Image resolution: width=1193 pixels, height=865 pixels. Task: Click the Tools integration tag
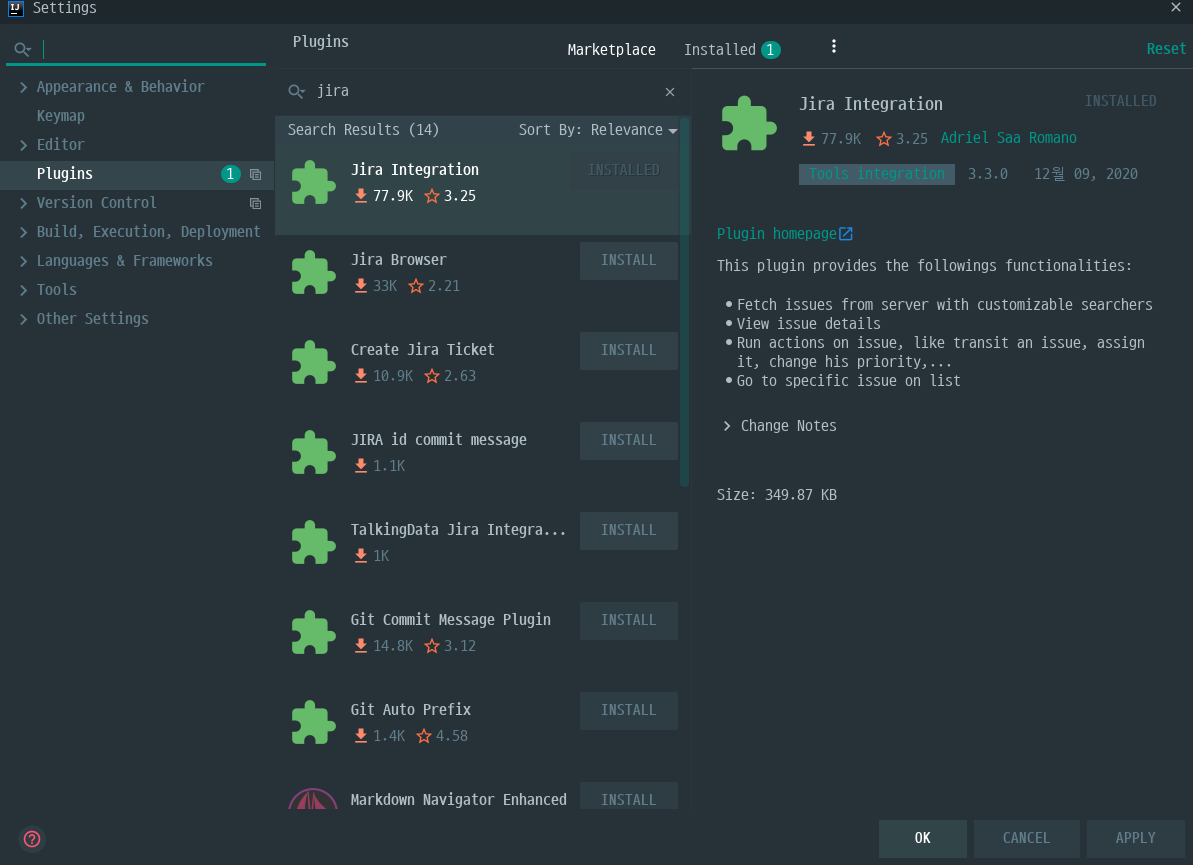pyautogui.click(x=876, y=174)
